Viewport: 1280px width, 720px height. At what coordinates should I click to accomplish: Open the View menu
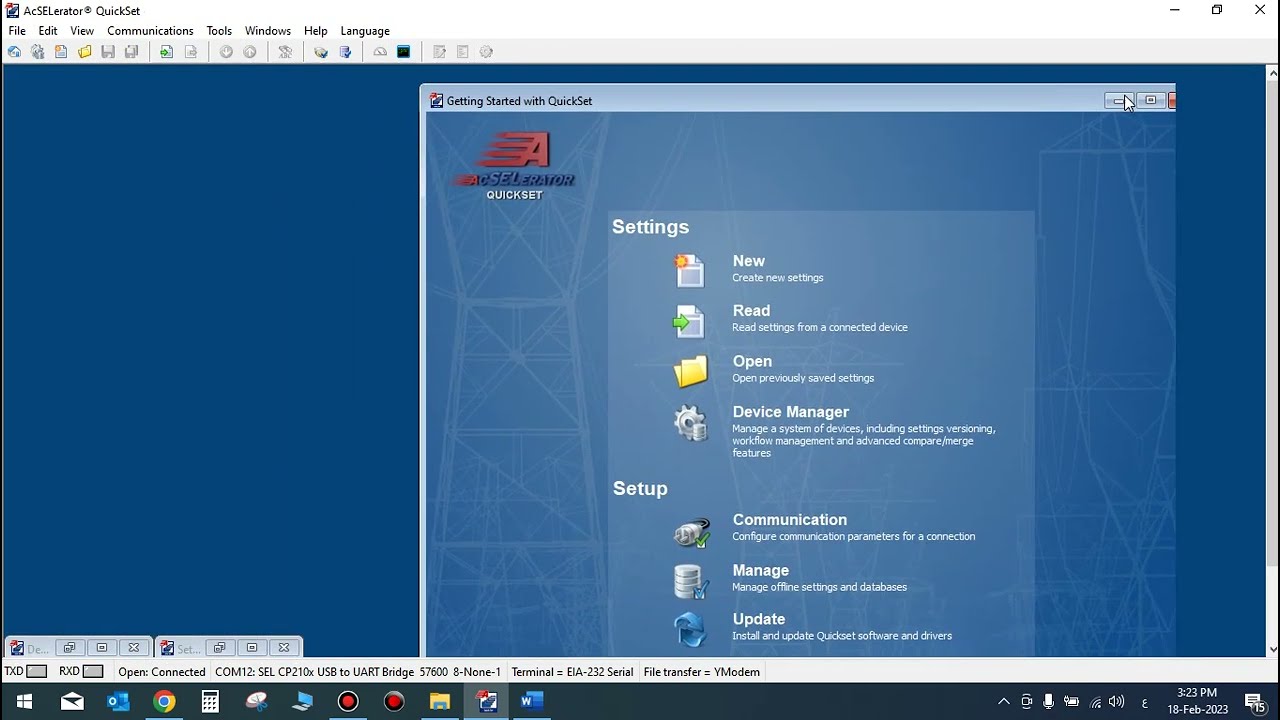pyautogui.click(x=82, y=31)
